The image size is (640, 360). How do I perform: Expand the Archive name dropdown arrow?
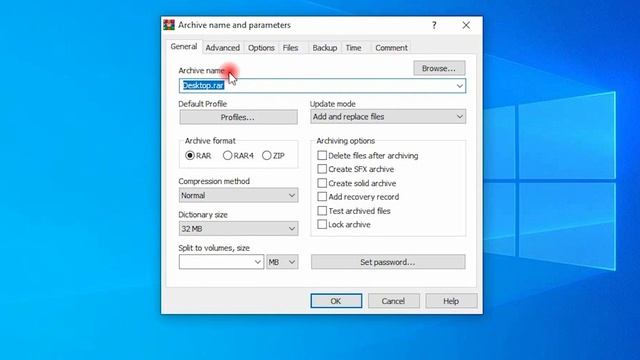tap(460, 86)
